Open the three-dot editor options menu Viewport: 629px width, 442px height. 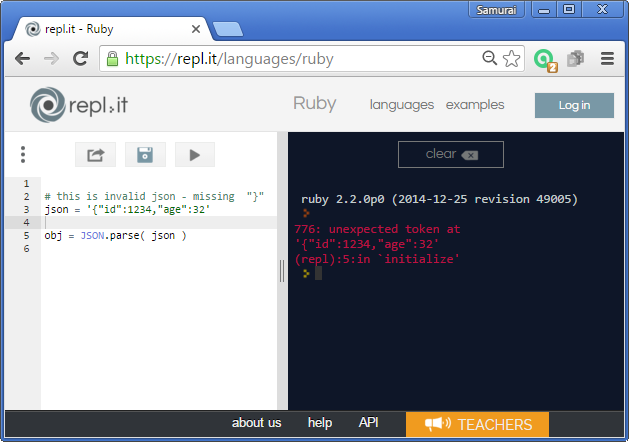23,154
